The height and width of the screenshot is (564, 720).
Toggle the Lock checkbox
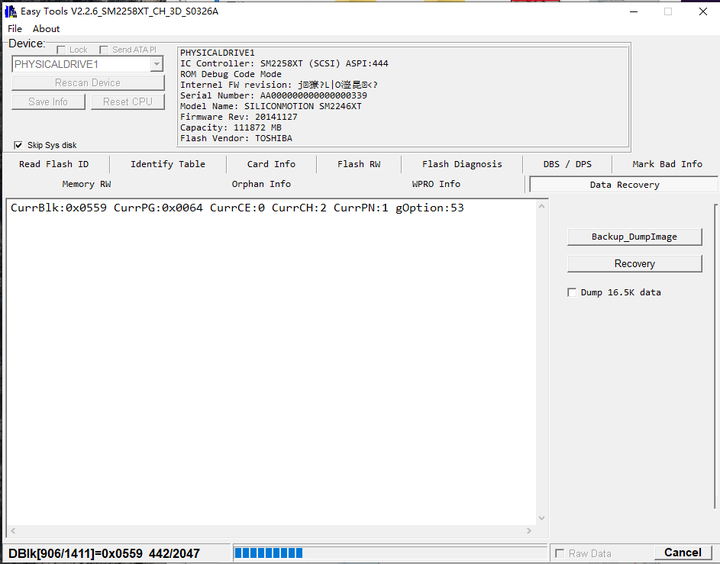[x=61, y=50]
